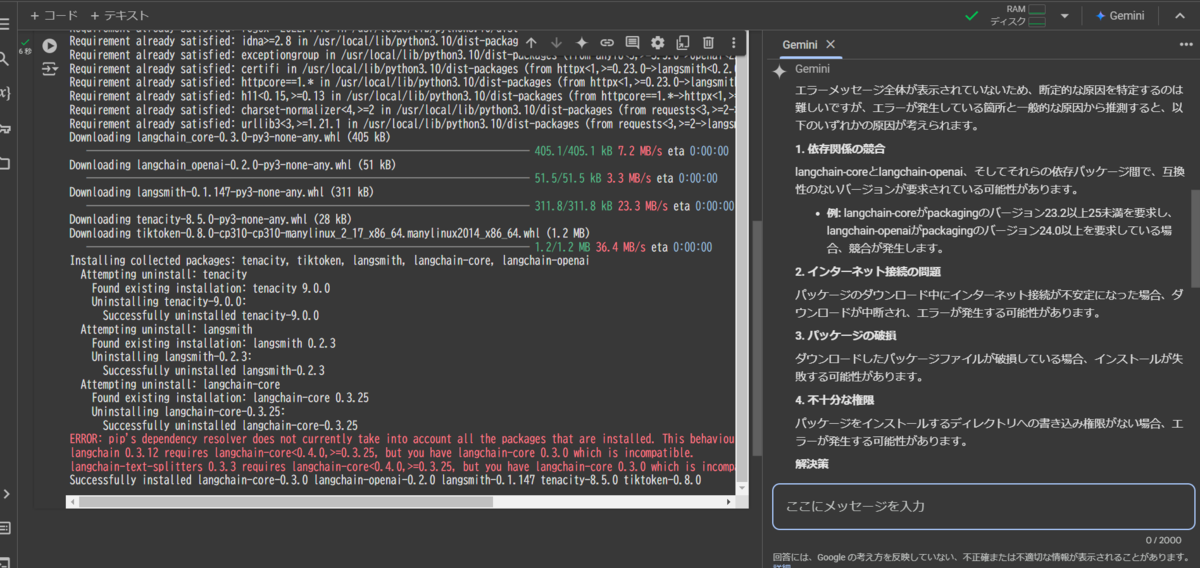Open the files folder icon in sidebar
The width and height of the screenshot is (1200, 568).
click(5, 163)
